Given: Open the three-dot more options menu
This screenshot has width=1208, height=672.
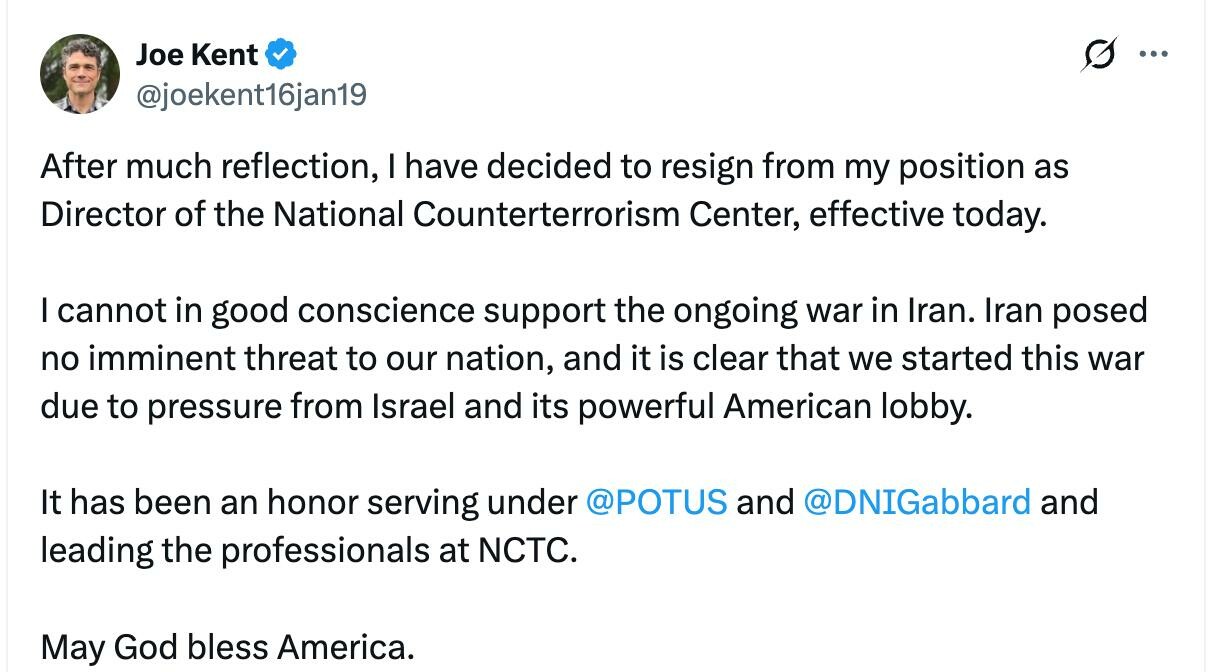Looking at the screenshot, I should click(x=1153, y=56).
